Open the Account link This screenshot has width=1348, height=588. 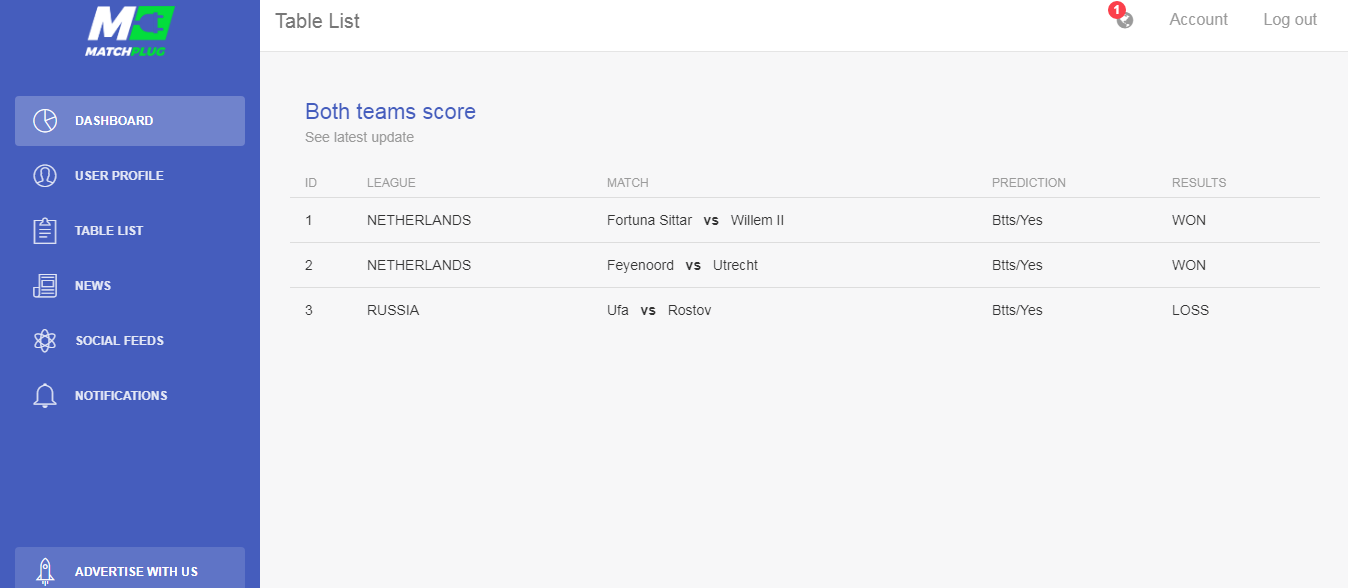(1198, 20)
